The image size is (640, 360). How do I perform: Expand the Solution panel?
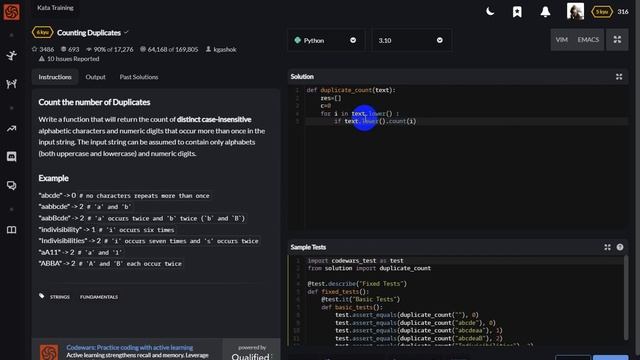[619, 77]
